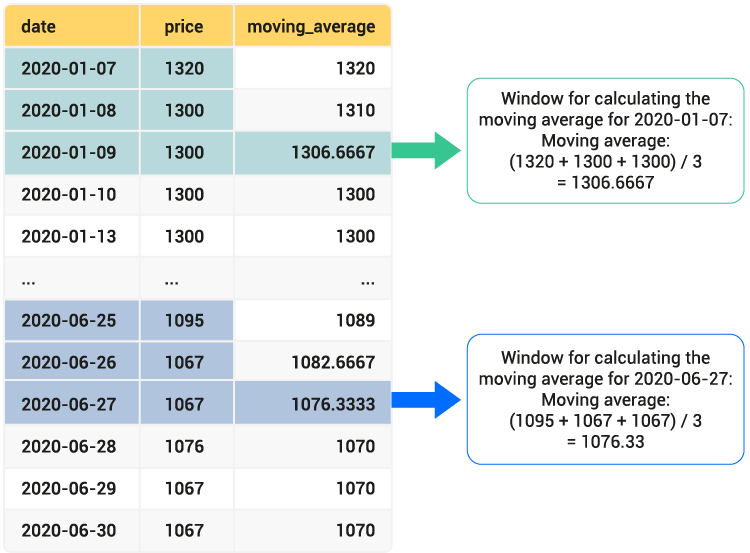Click price 1067 in the 2020-06-30 row
The width and height of the screenshot is (750, 553).
tap(187, 530)
